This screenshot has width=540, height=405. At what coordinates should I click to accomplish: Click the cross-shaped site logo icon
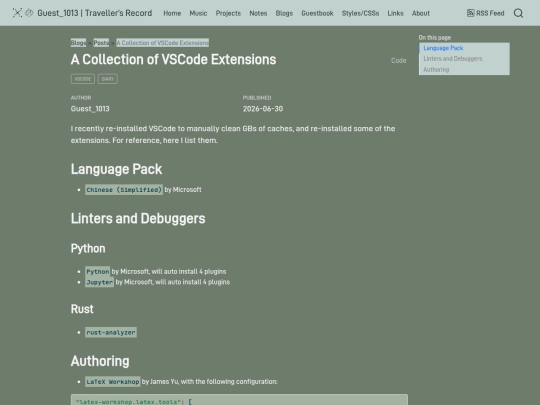click(x=17, y=13)
